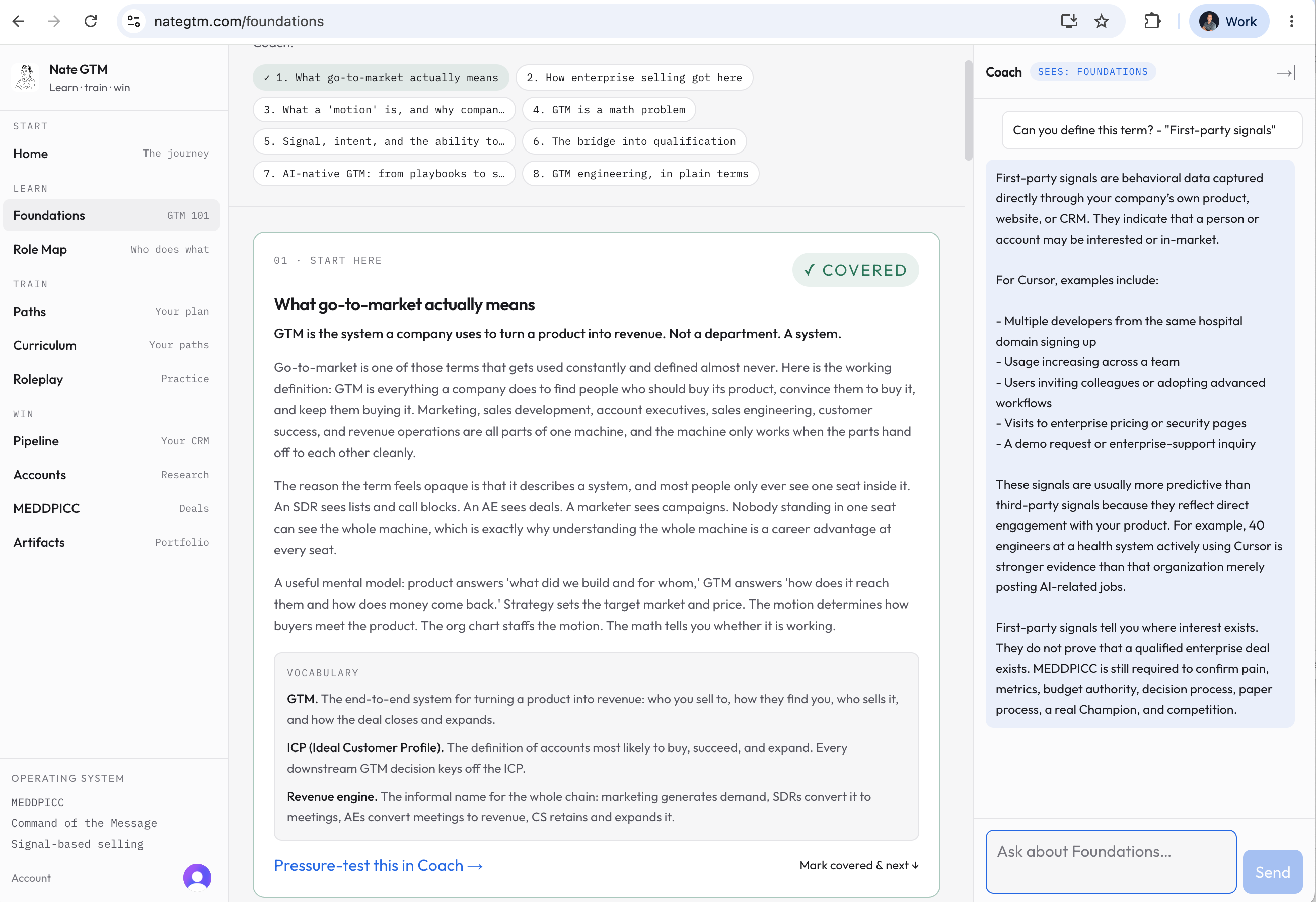Open the Work profile button

pyautogui.click(x=1229, y=22)
